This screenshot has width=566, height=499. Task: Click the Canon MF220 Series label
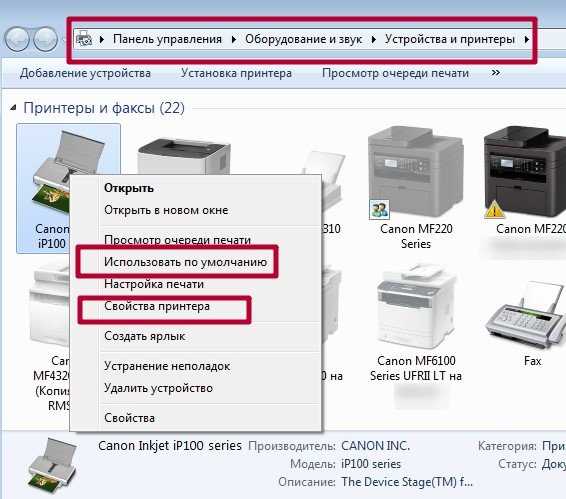416,236
